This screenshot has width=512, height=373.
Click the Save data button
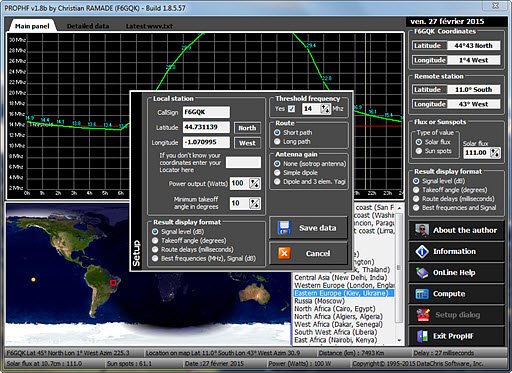[x=308, y=228]
